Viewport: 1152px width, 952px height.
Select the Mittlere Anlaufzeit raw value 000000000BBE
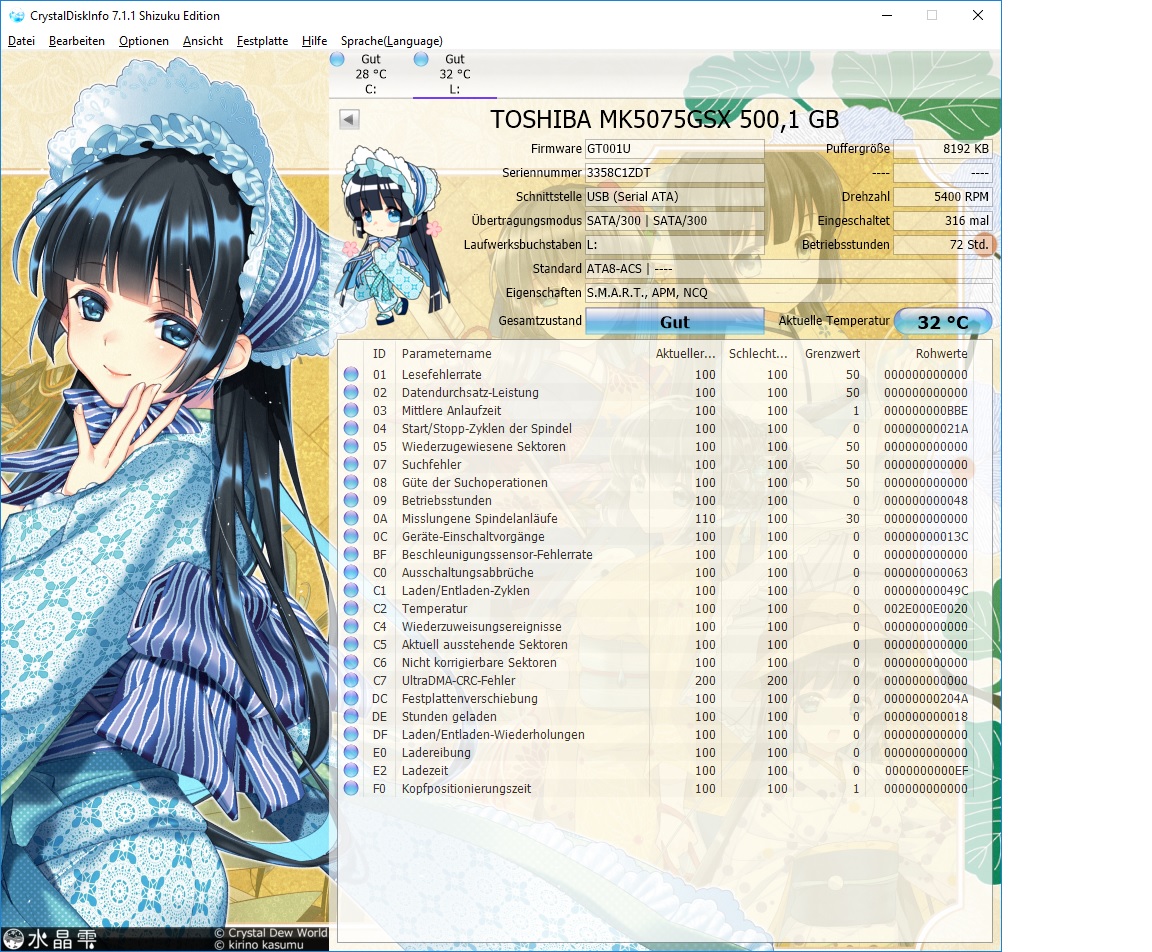click(x=926, y=411)
